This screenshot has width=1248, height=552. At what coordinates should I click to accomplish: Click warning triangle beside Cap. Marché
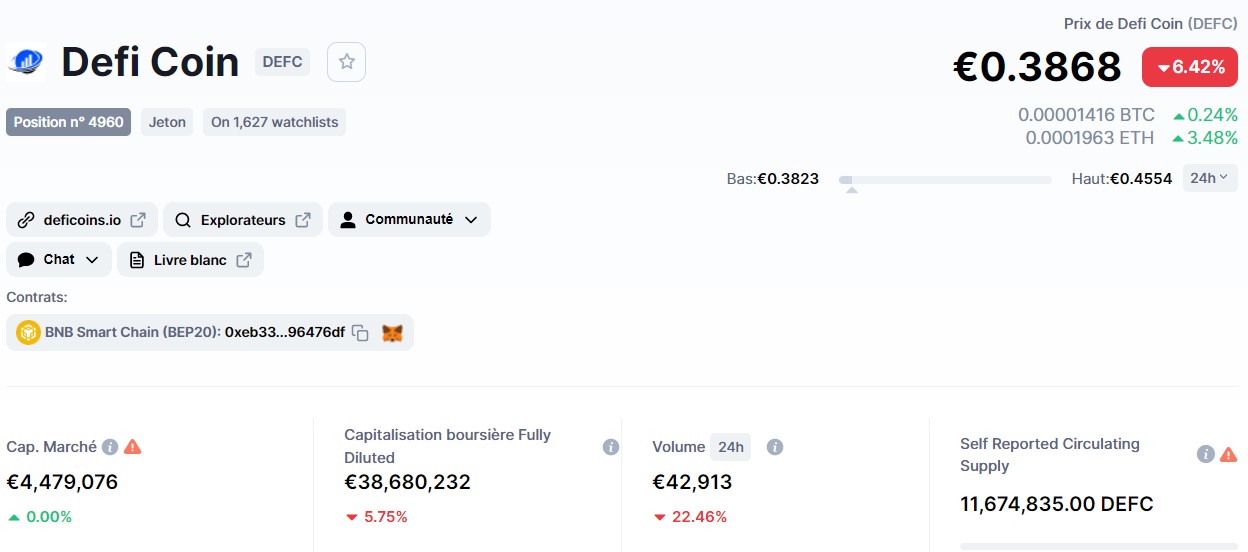pyautogui.click(x=132, y=447)
